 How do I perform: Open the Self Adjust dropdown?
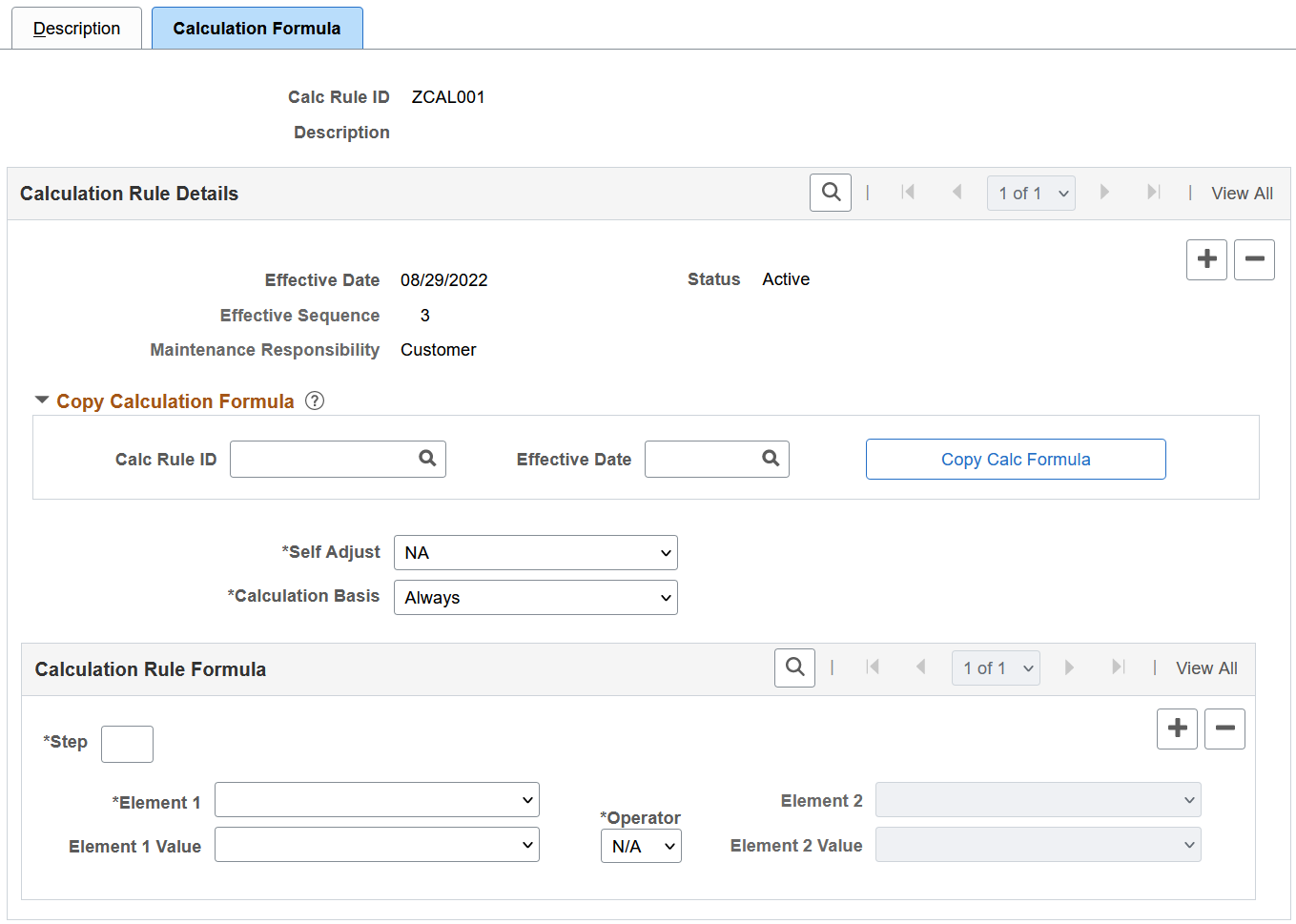point(536,553)
